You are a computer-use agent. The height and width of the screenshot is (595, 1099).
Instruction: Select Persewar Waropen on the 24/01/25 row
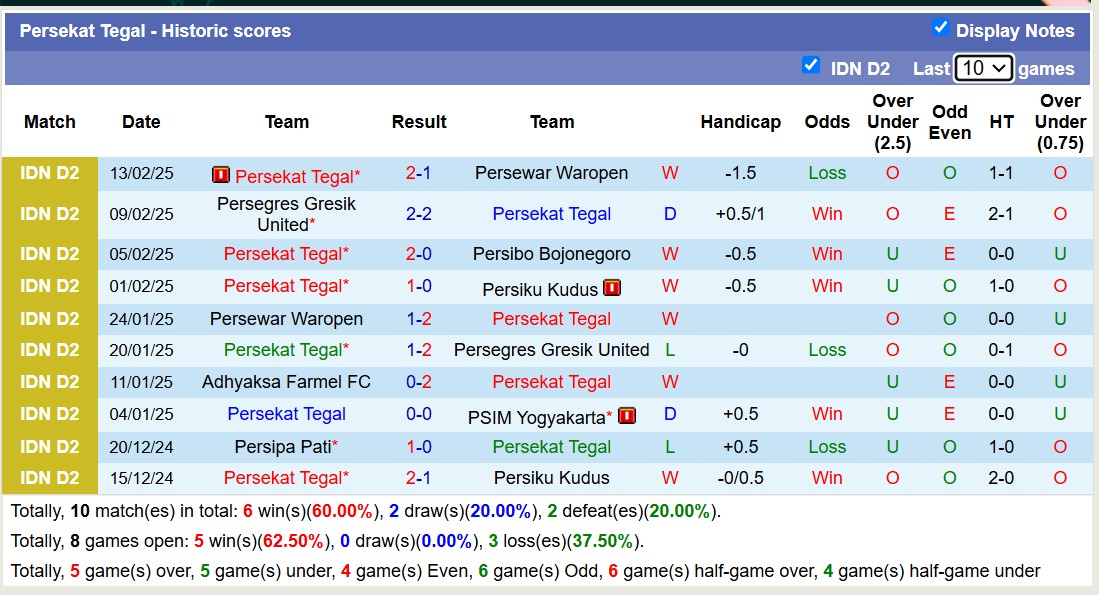coord(287,318)
